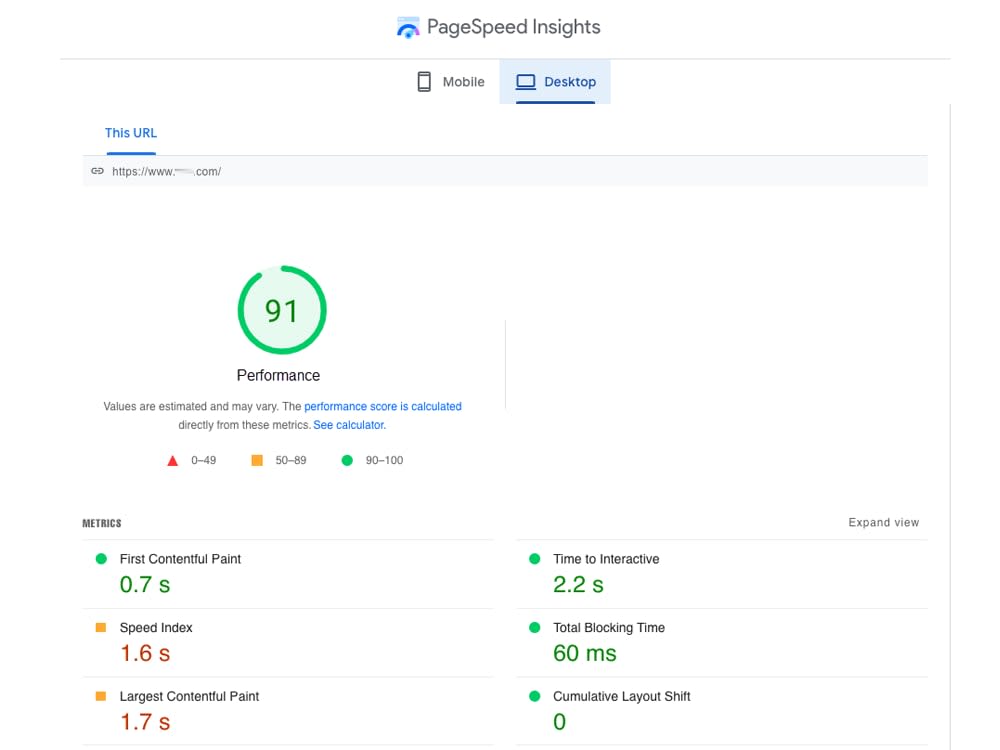Click green dot beside Total Blocking Time

pos(534,628)
